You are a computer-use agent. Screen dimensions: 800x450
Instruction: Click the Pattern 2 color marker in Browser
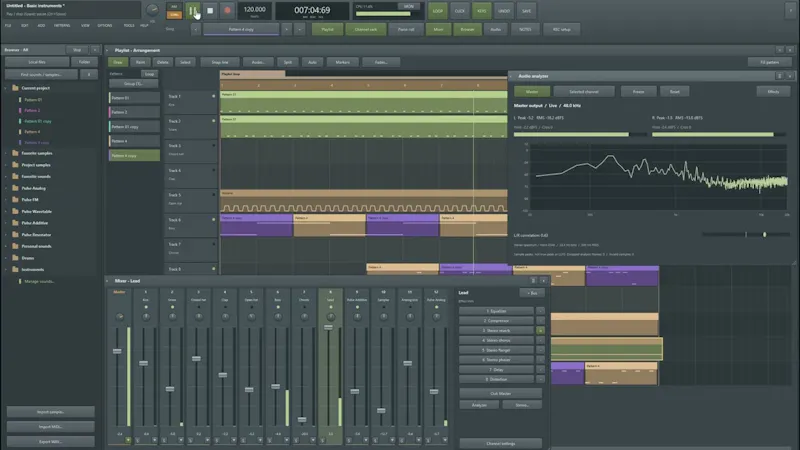click(x=20, y=110)
